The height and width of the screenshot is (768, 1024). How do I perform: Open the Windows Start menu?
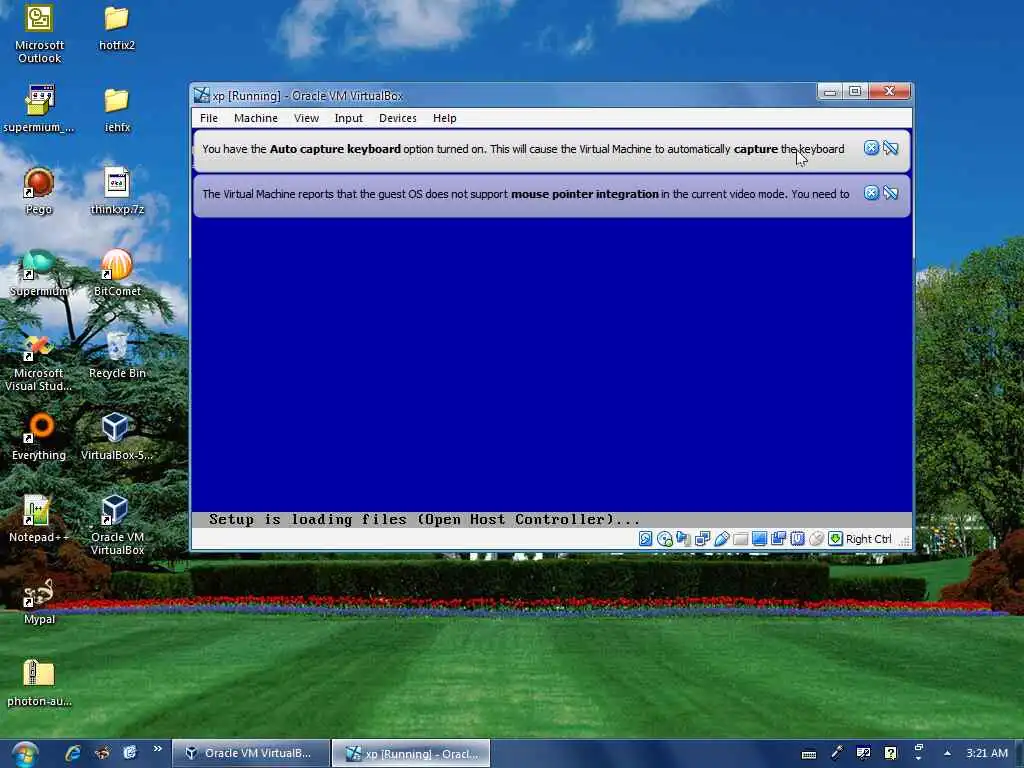[25, 754]
